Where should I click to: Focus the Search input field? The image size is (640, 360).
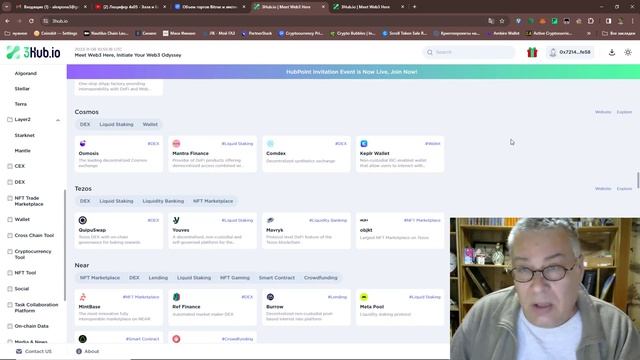pos(469,52)
